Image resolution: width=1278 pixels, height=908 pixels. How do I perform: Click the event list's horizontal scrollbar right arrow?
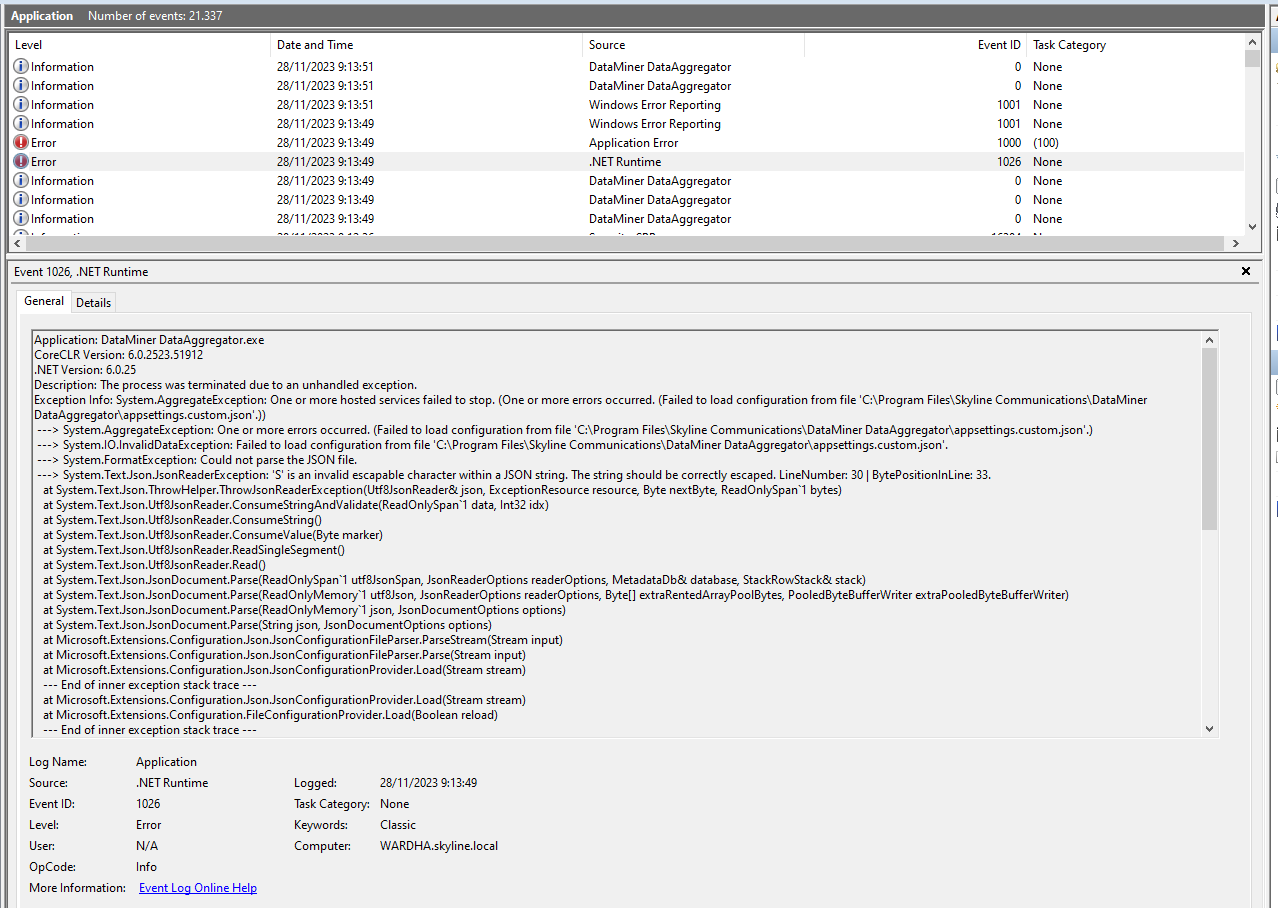tap(1236, 244)
